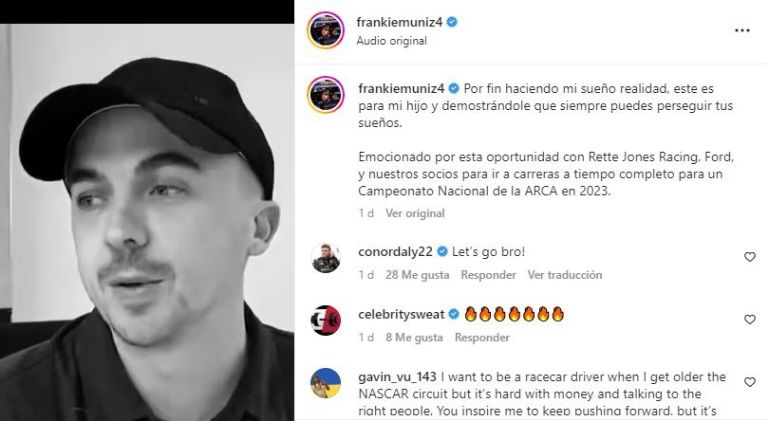Open "Audio original" link in header
Image resolution: width=768 pixels, height=421 pixels.
(392, 41)
